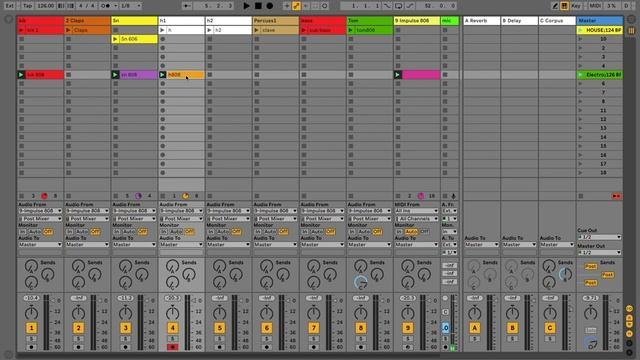Click the master Solo/Cue headphone button
The width and height of the screenshot is (640, 360).
click(591, 330)
